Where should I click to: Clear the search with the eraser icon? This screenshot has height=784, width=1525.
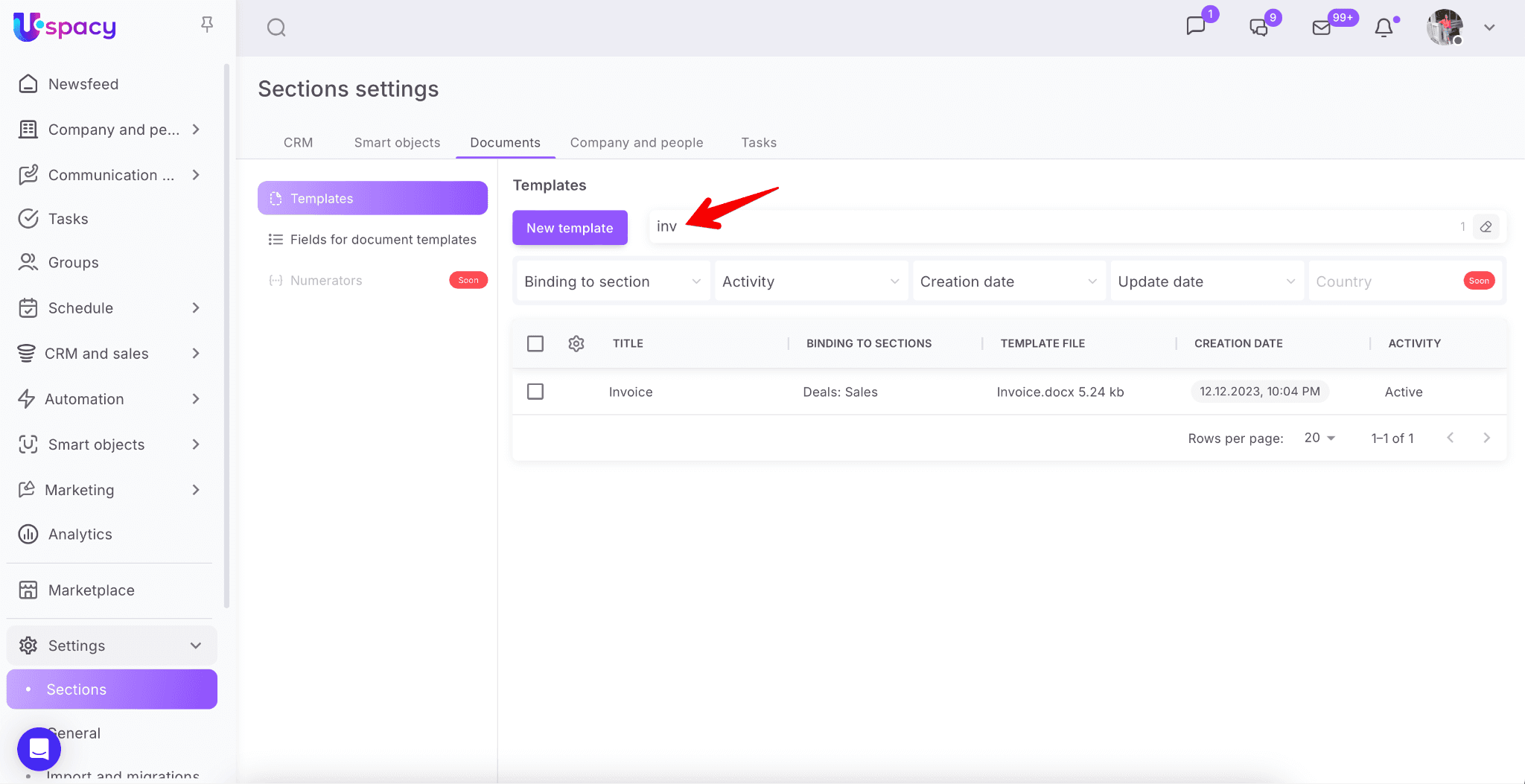(1486, 226)
